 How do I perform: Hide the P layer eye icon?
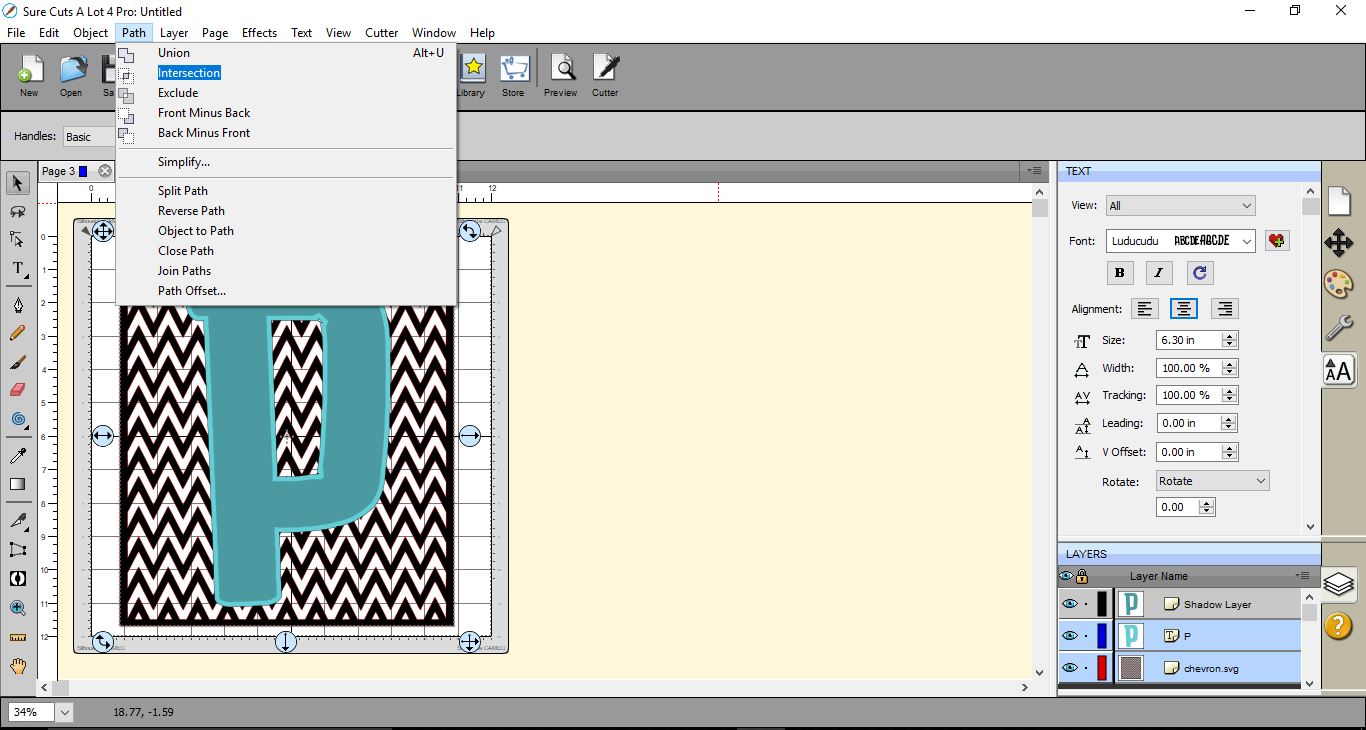[1070, 636]
